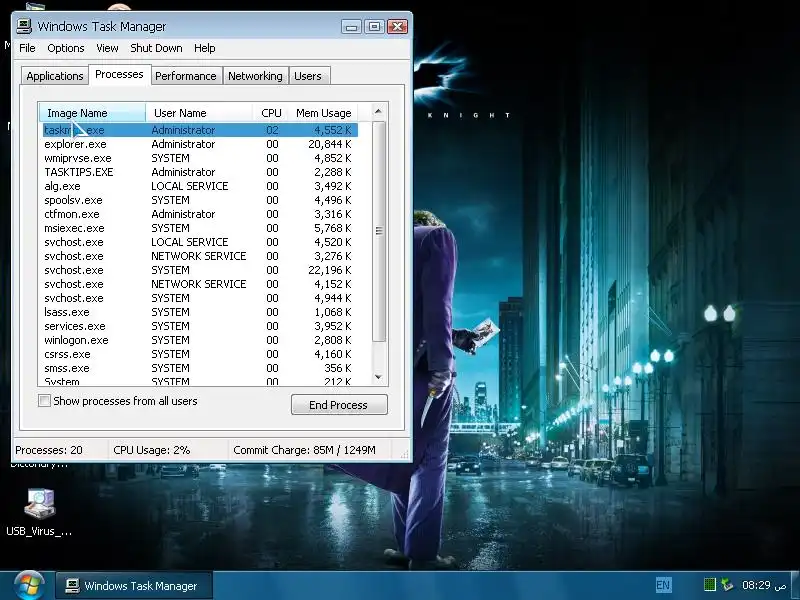Sort by Mem Usage column header
Screen dimensions: 800x600
click(x=323, y=113)
